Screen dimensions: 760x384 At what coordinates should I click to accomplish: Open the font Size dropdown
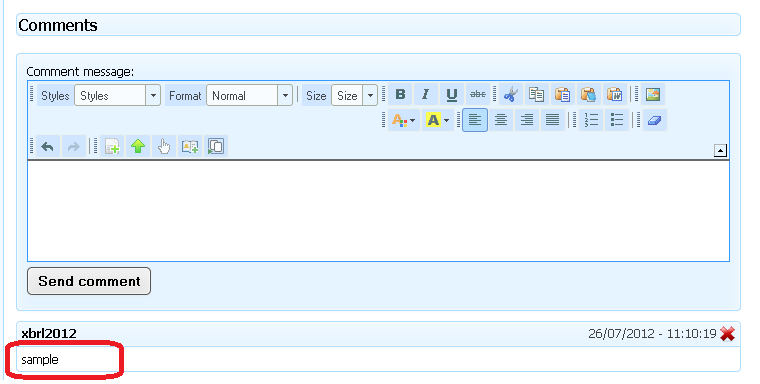point(354,96)
